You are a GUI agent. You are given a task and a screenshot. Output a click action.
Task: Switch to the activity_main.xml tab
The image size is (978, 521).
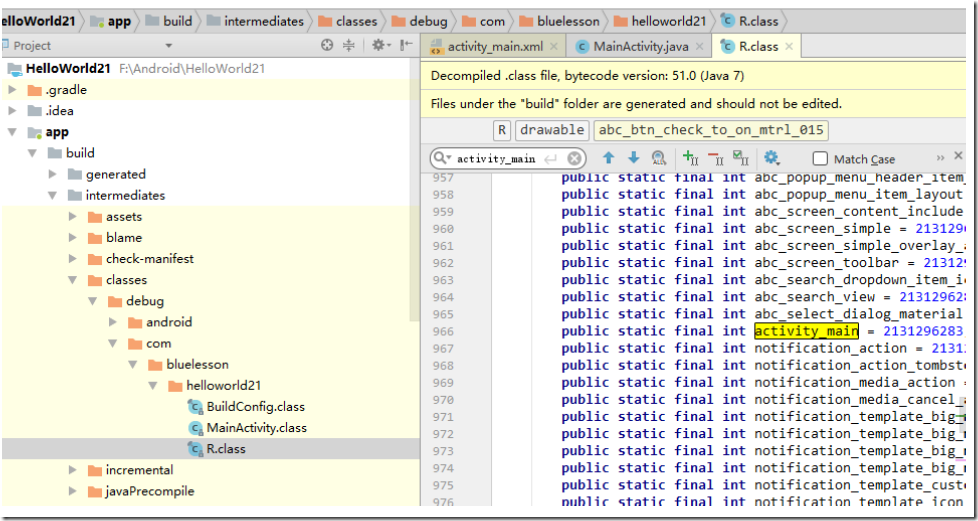coord(495,46)
